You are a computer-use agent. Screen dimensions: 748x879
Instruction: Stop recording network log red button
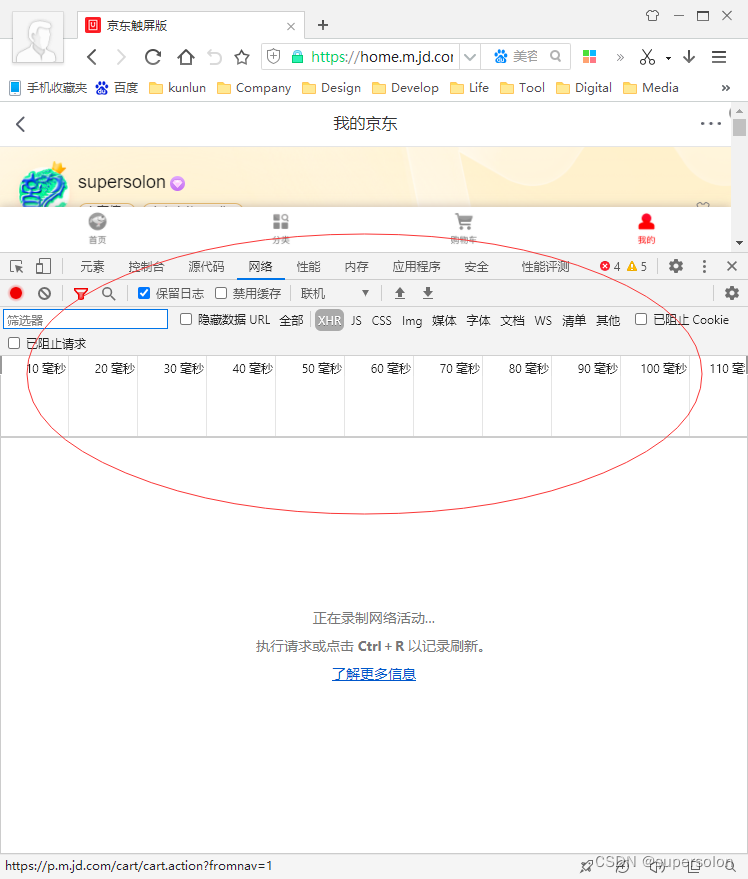coord(16,293)
